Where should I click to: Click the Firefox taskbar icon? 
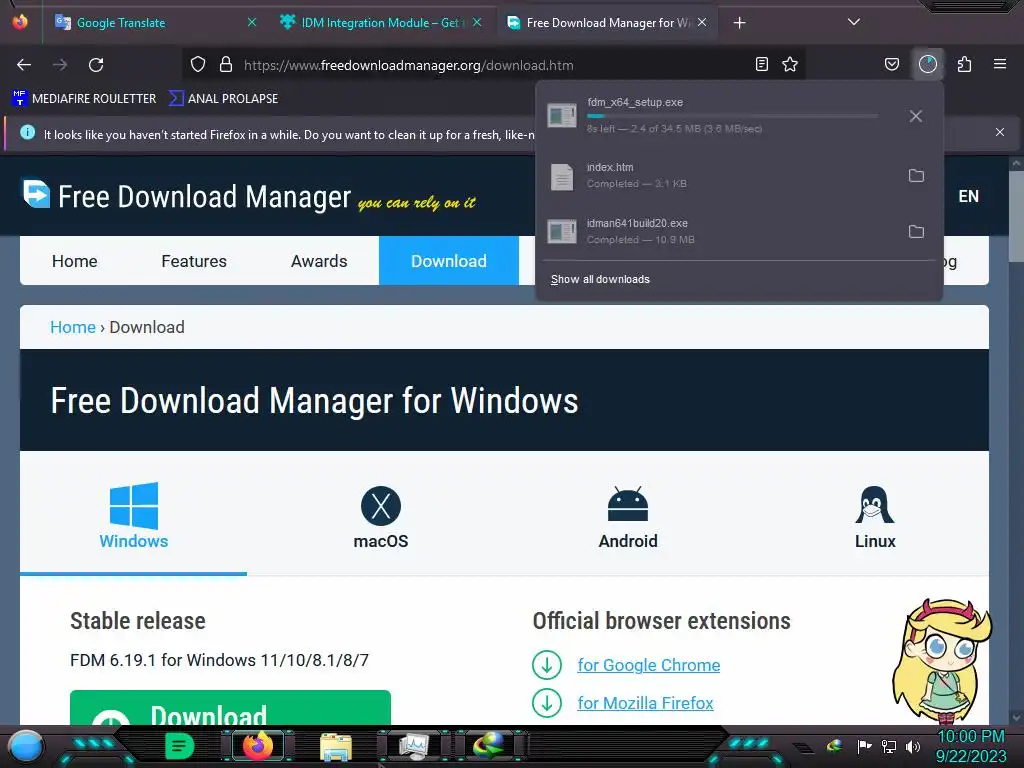coord(258,746)
